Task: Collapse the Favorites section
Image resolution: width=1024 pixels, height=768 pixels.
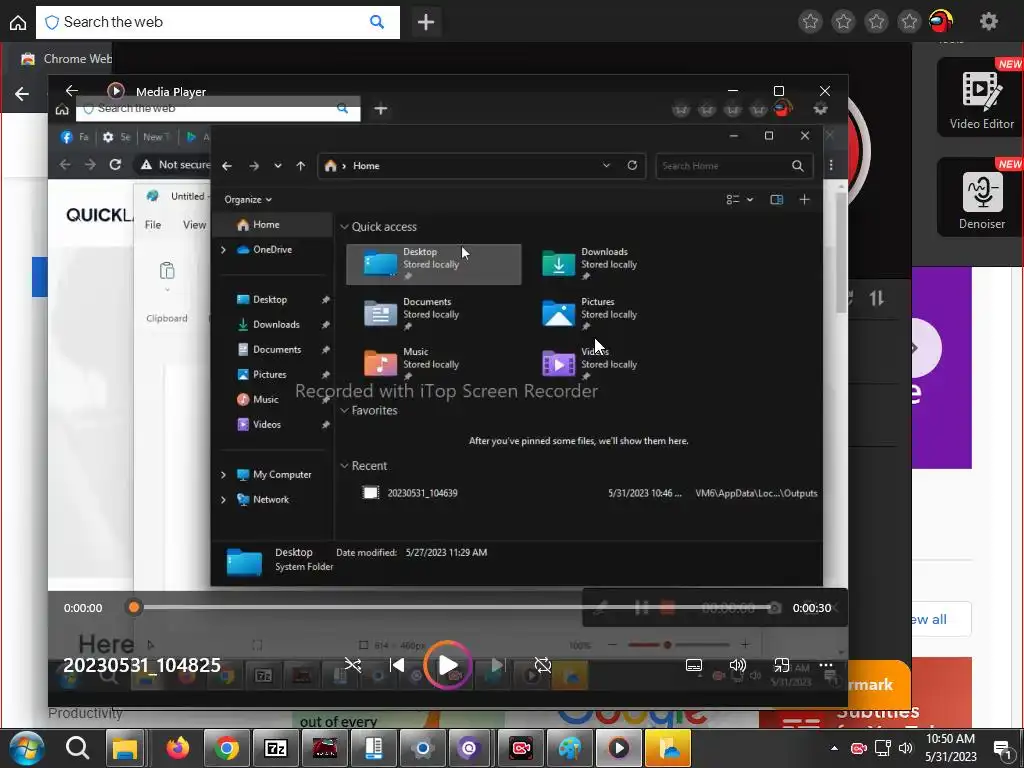Action: coord(344,410)
